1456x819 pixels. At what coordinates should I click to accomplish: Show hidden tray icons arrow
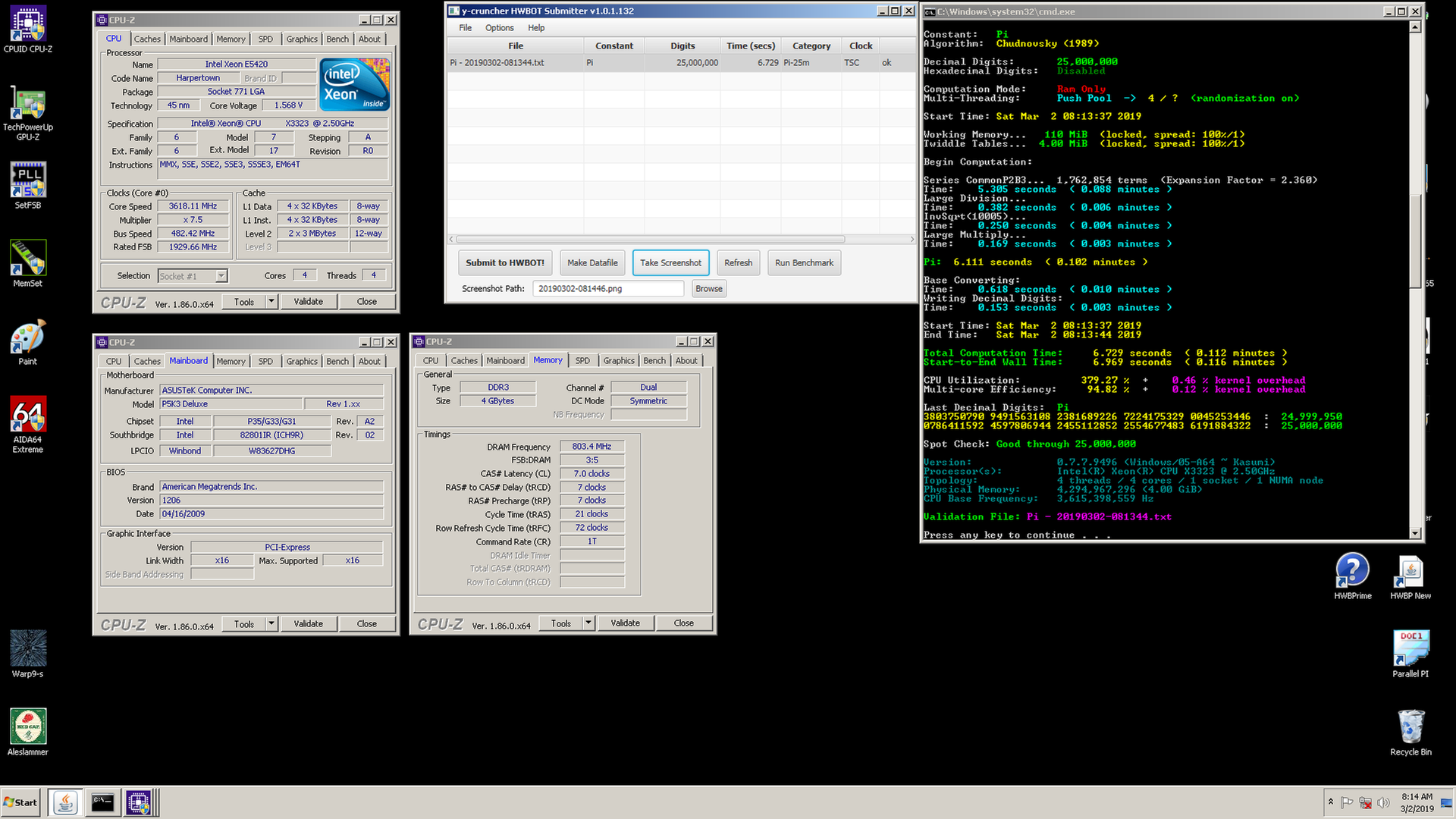1330,802
